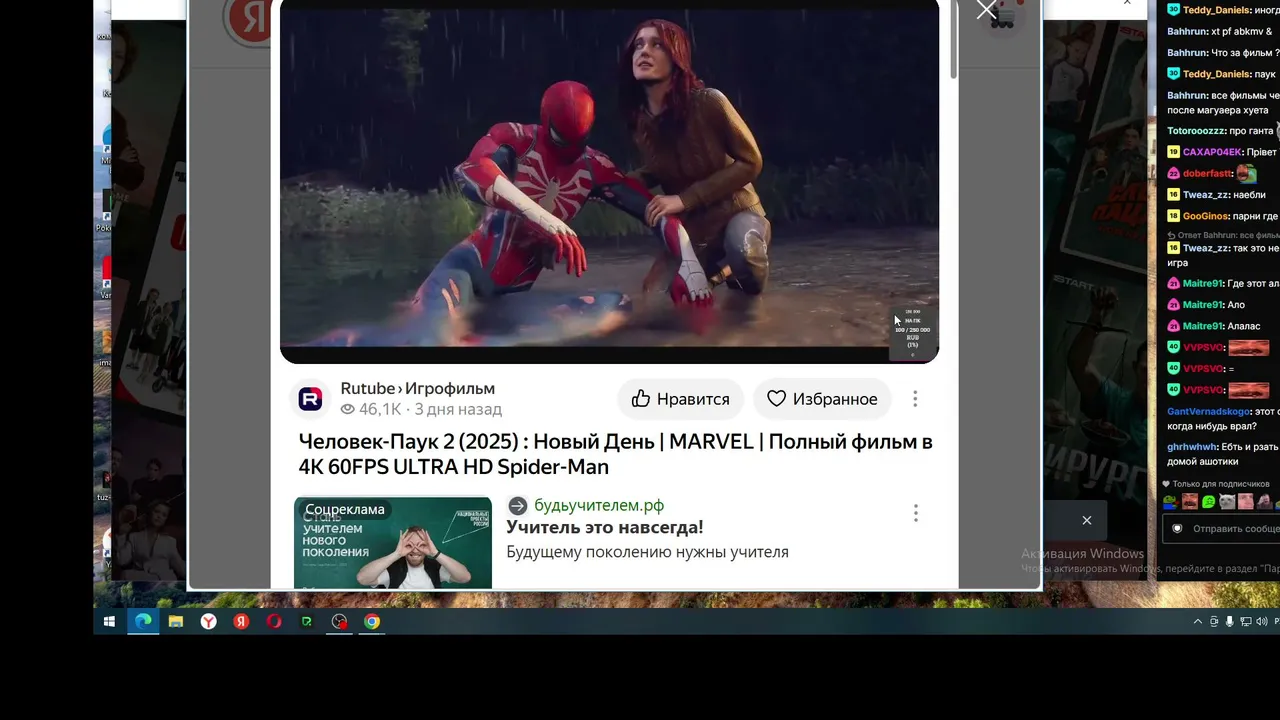Click the GooGinos username in chat
This screenshot has height=720, width=1280.
coord(1207,216)
